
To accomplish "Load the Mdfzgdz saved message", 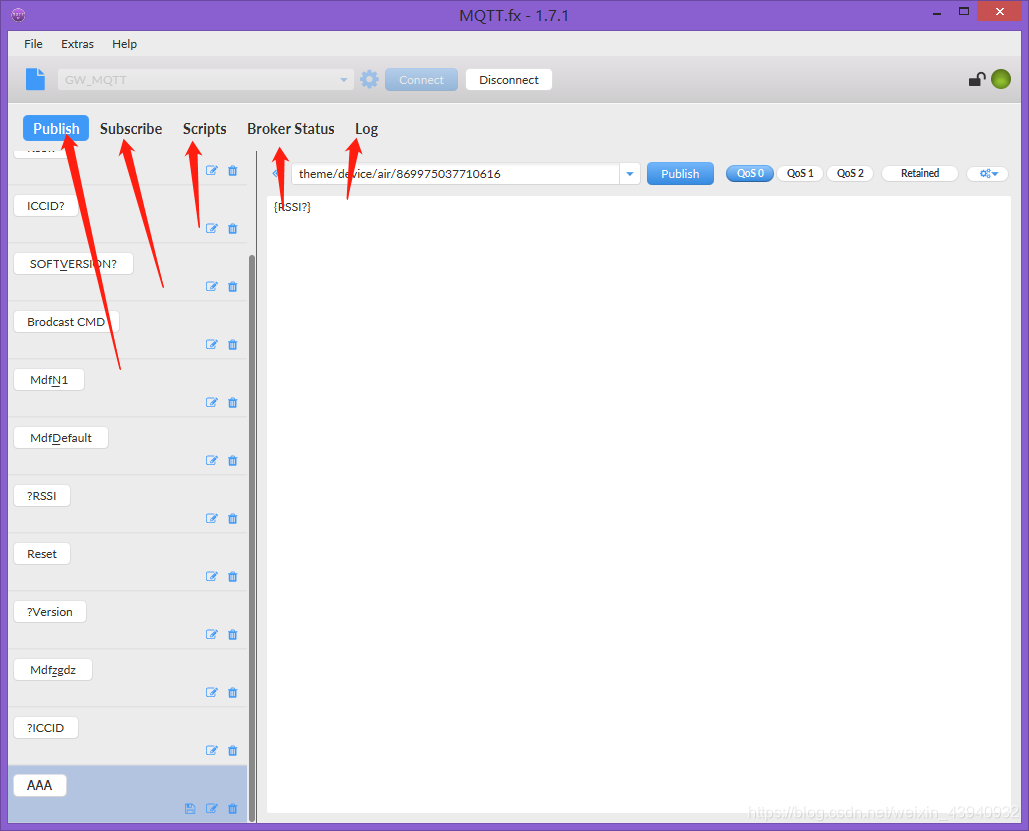I will coord(53,670).
